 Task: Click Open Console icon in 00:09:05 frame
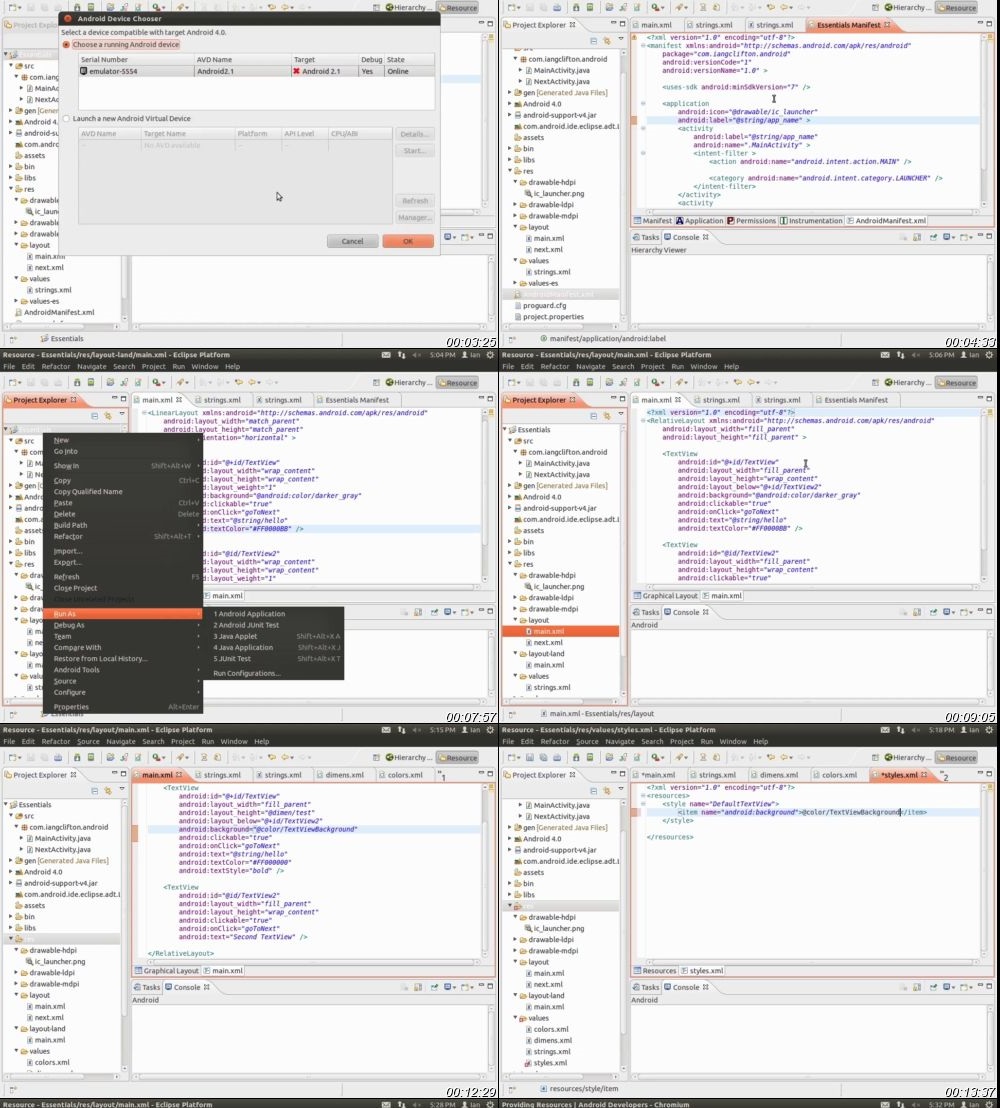(965, 612)
